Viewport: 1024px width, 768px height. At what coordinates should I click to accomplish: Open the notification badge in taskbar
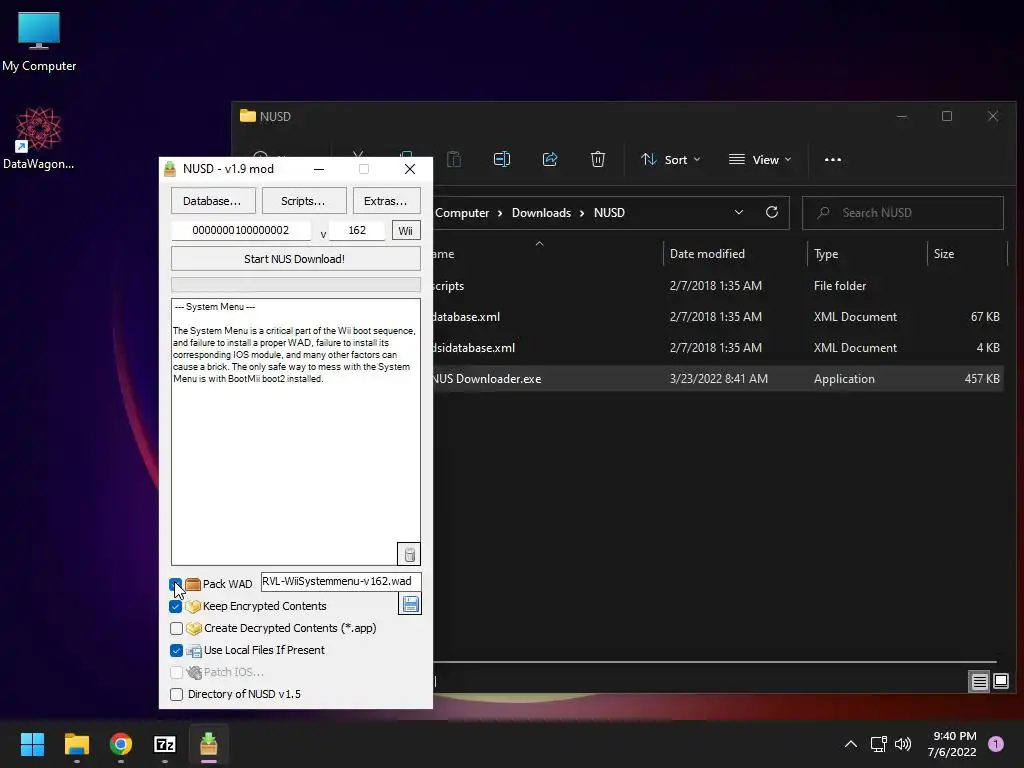[x=996, y=743]
